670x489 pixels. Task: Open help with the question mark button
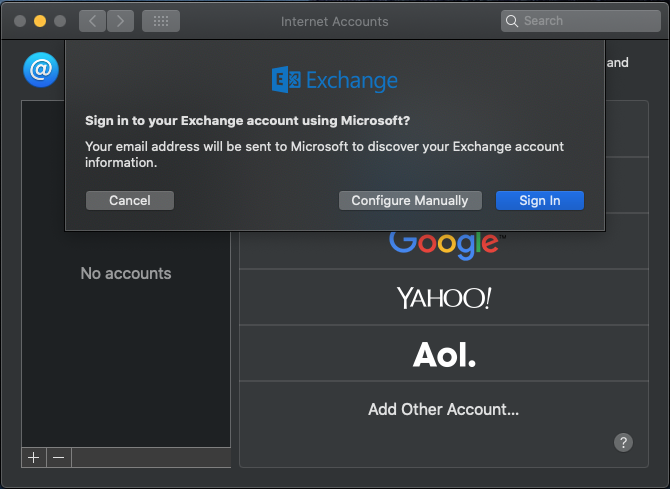pyautogui.click(x=623, y=442)
